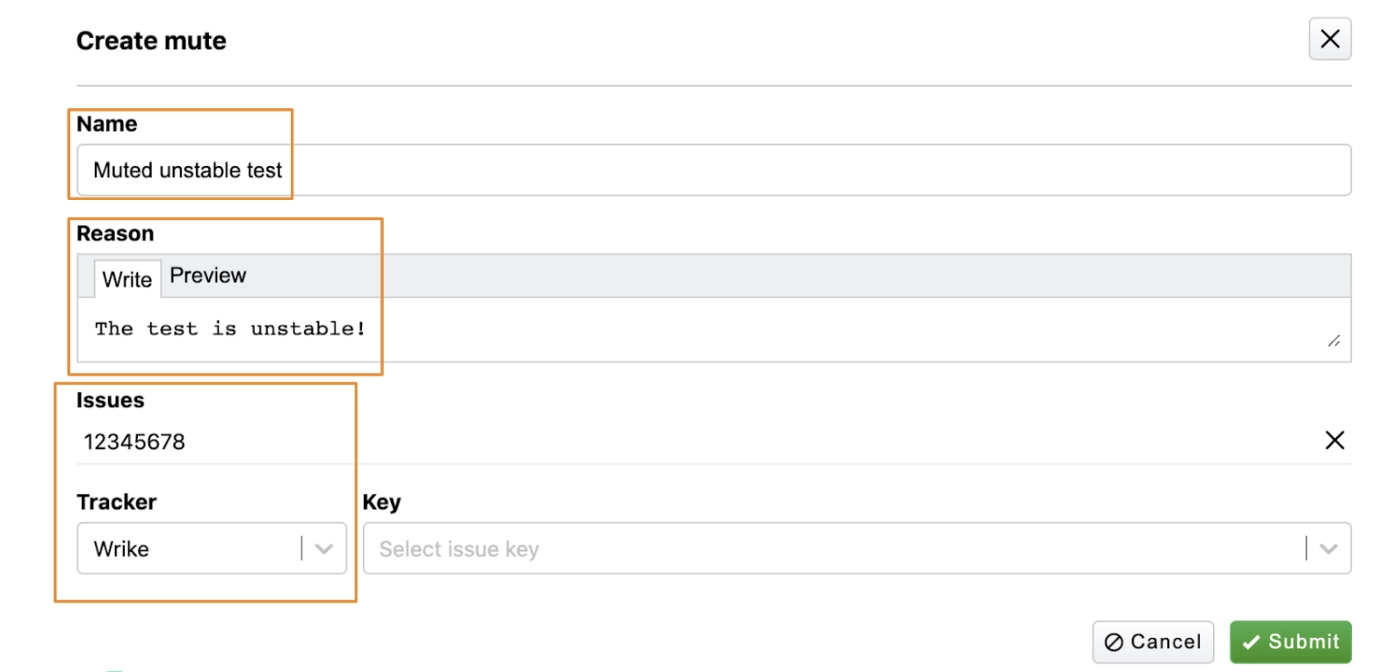Image resolution: width=1400 pixels, height=672 pixels.
Task: Close the Create mute dialog
Action: (1330, 40)
